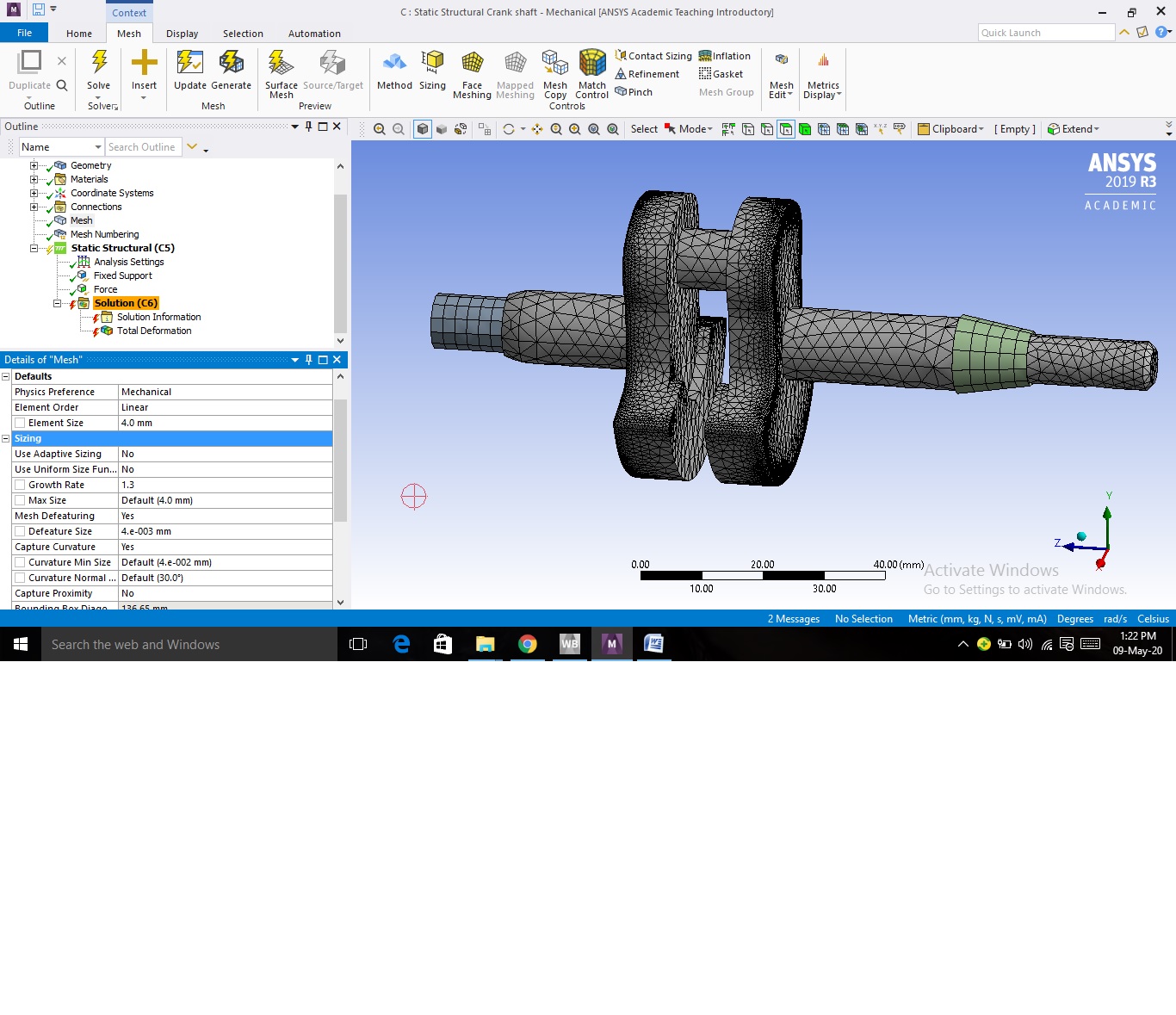Select the Face Meshing control
Image resolution: width=1176 pixels, height=1015 pixels.
point(472,74)
